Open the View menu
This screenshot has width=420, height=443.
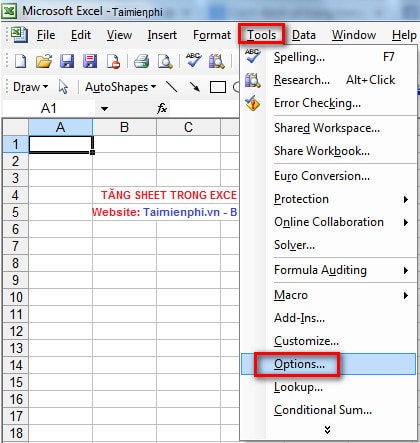click(119, 35)
